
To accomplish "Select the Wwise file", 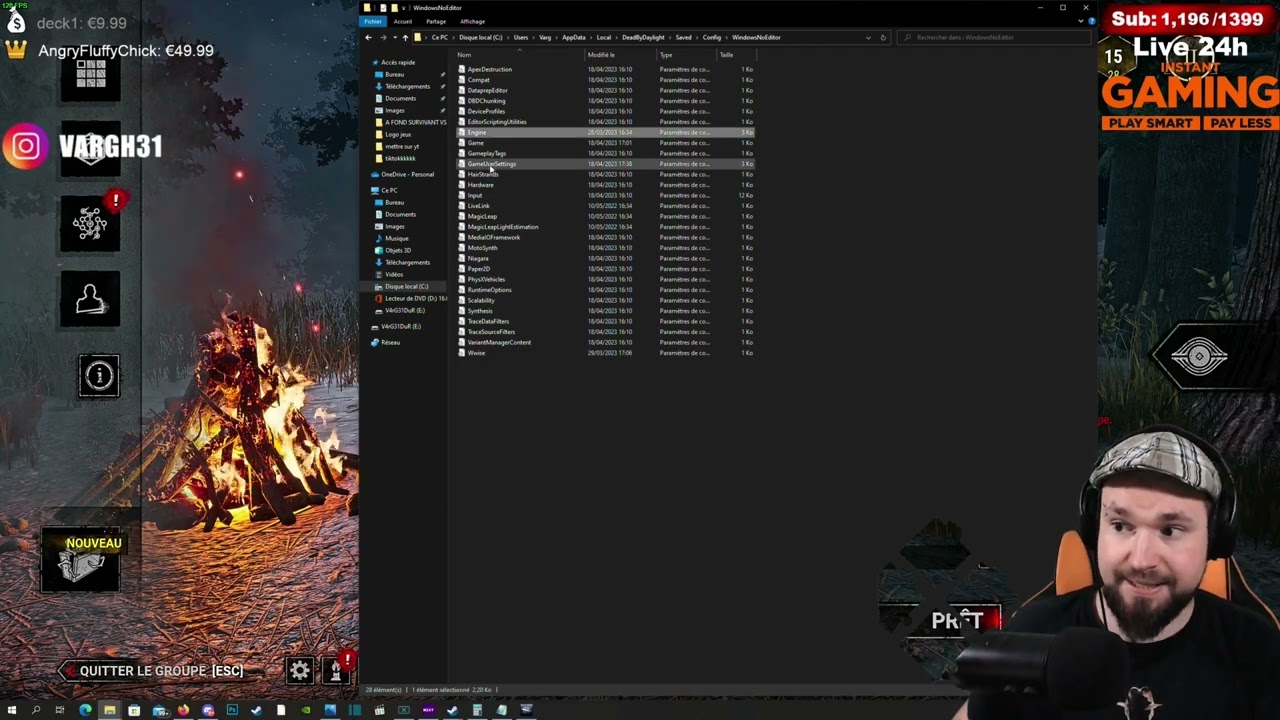I will (x=476, y=353).
